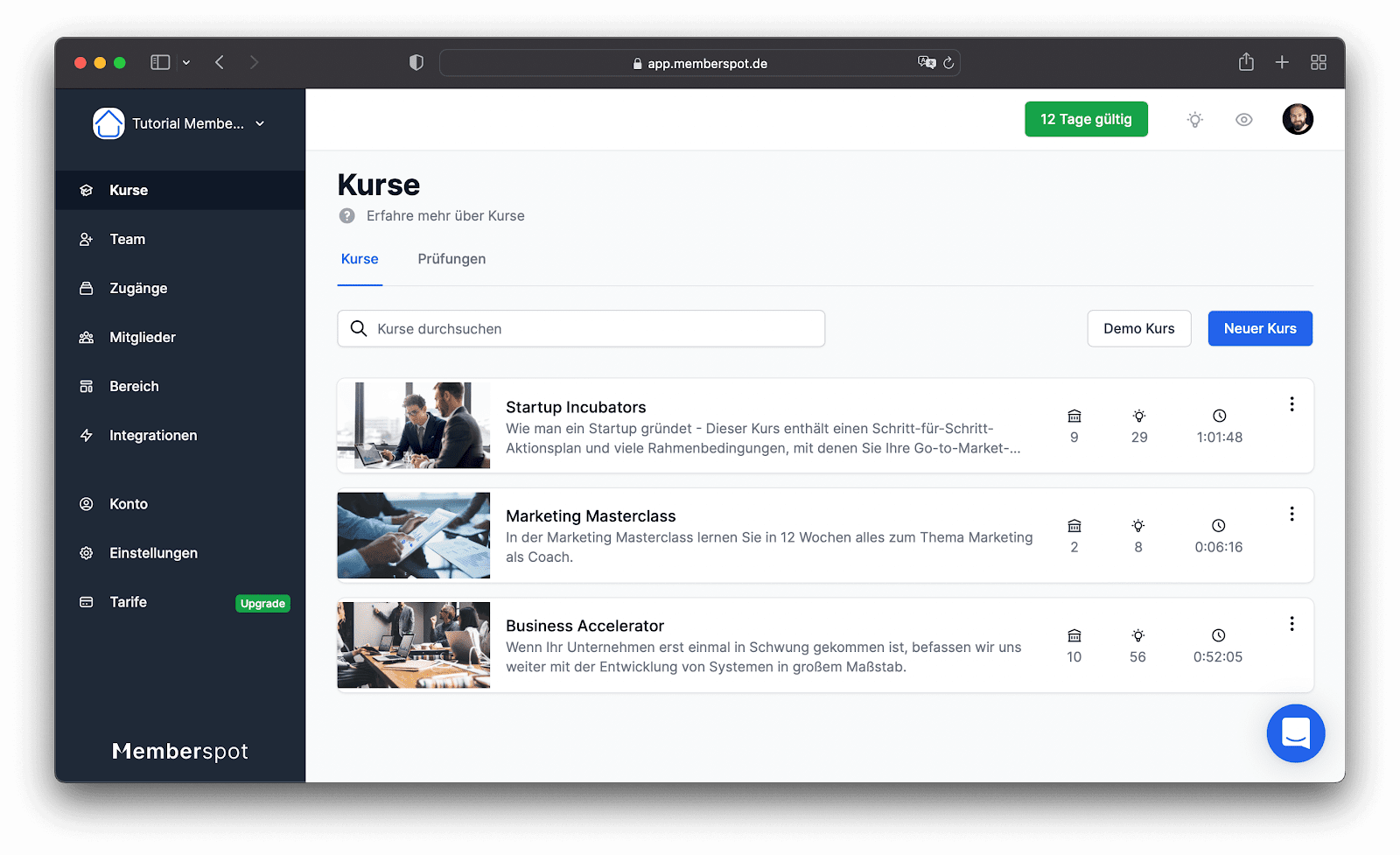Viewport: 1400px width, 855px height.
Task: Open the user profile avatar menu
Action: click(1298, 119)
